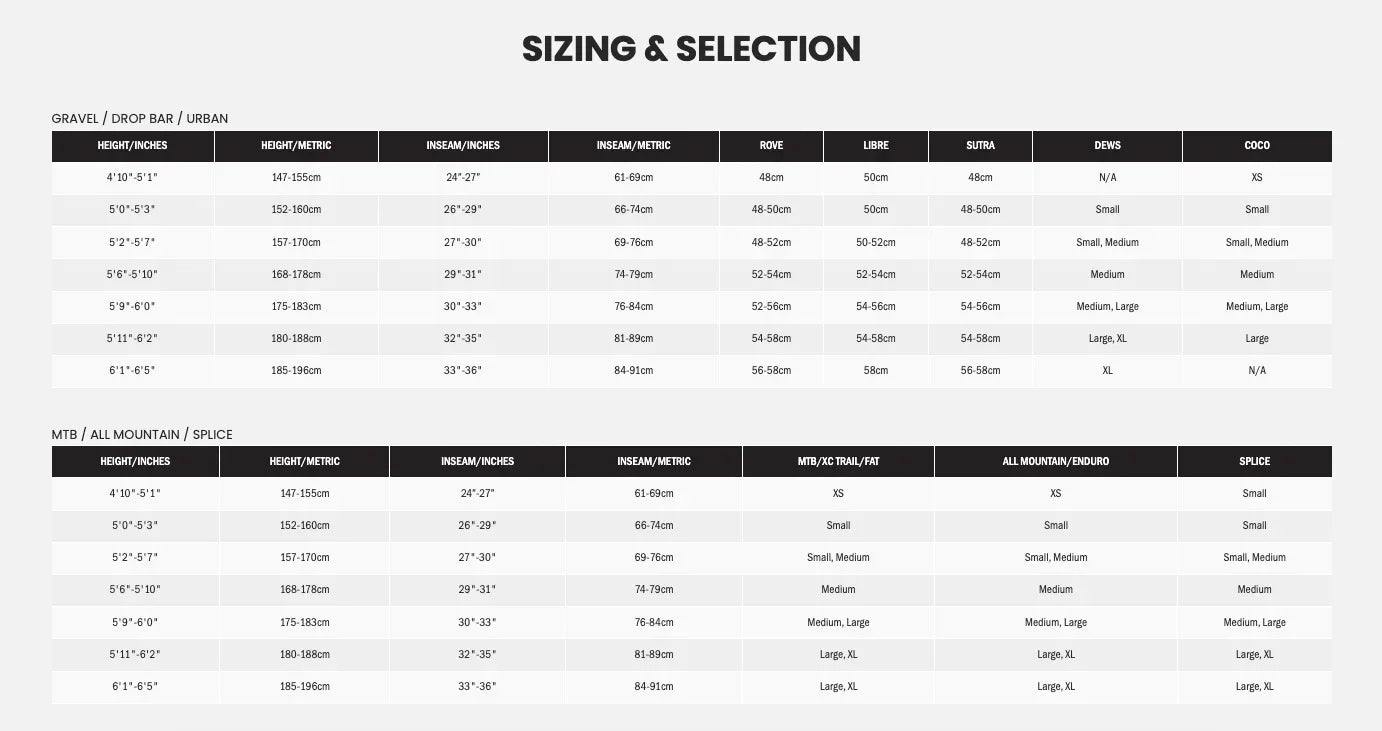The width and height of the screenshot is (1382, 731).
Task: Click the MTB / ALL MOUNTAIN / SPLICE title
Action: (x=142, y=435)
